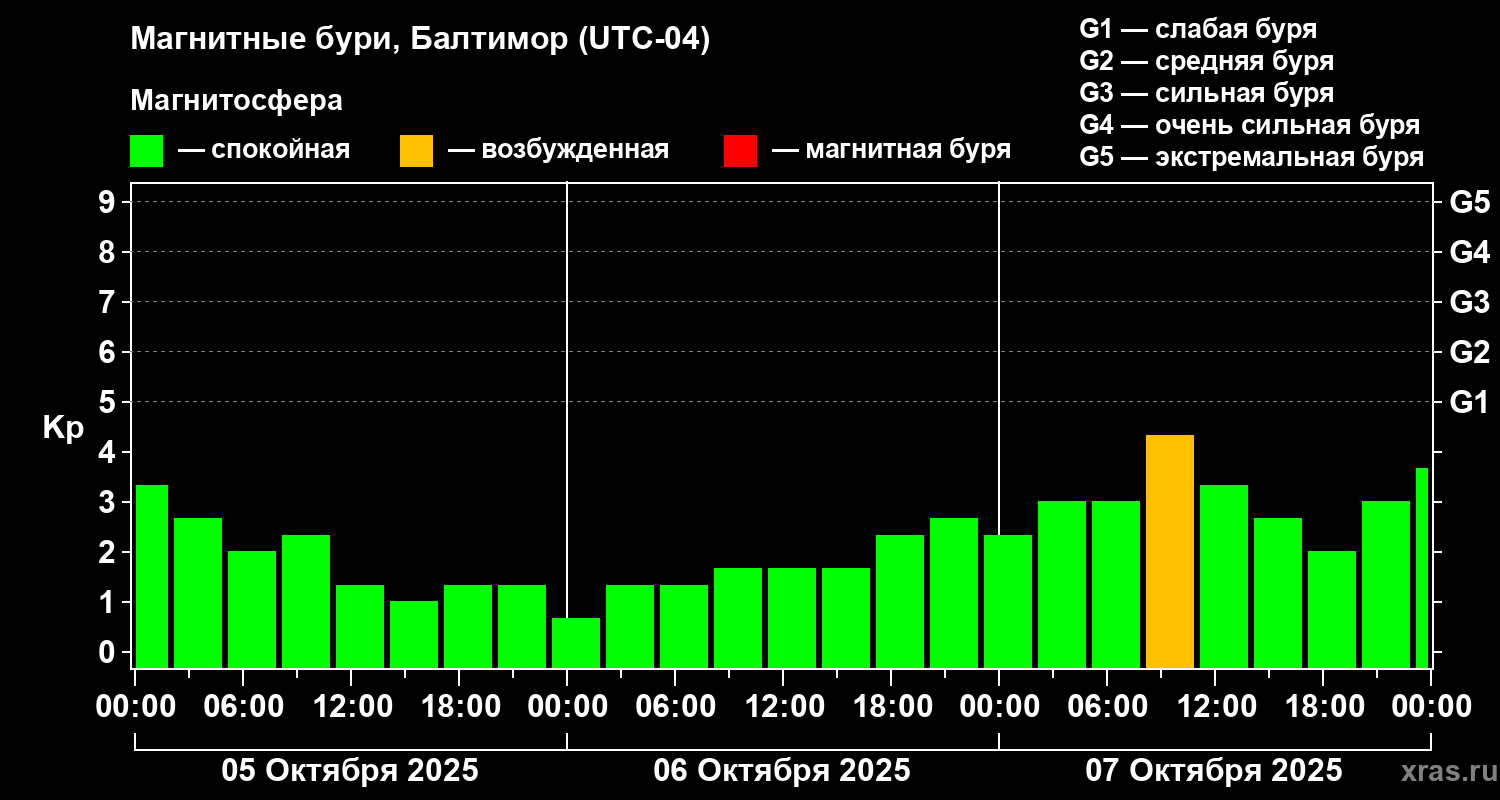This screenshot has height=800, width=1500.
Task: Click the 06:00 time label under 06 October
Action: (x=675, y=707)
